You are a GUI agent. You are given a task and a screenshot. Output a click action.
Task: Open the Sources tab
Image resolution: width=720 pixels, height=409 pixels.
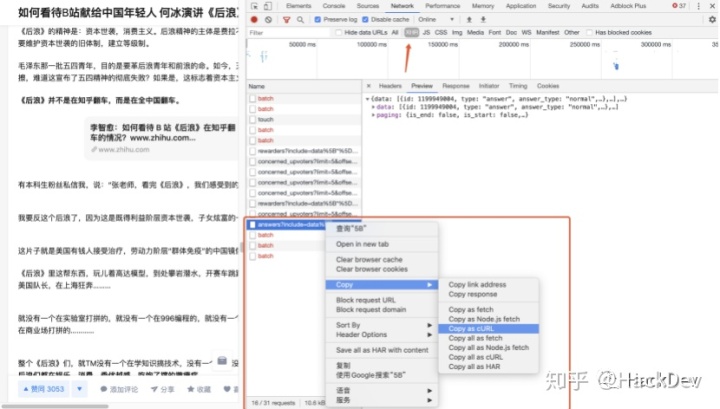(368, 6)
